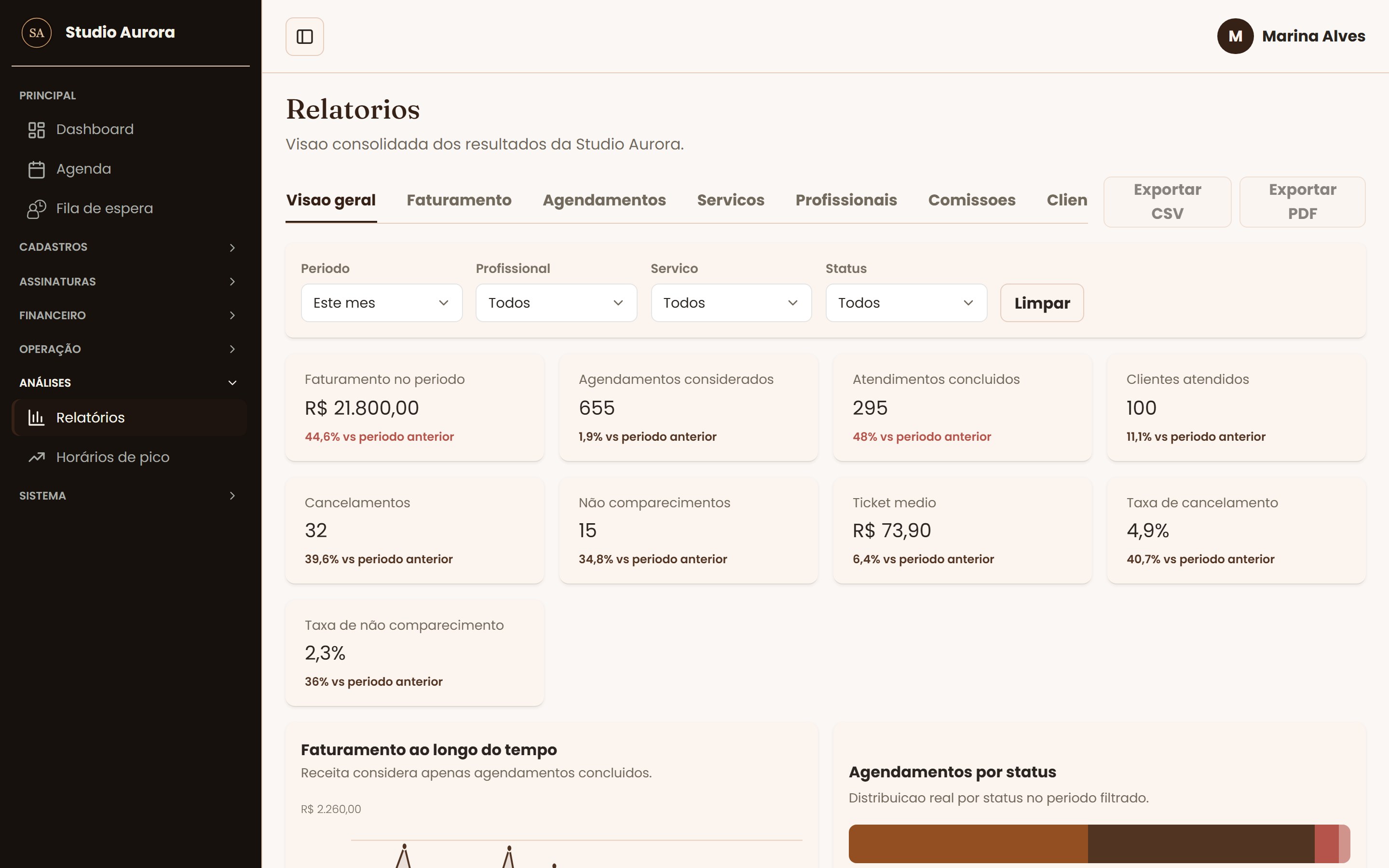1389x868 pixels.
Task: Open the Profissional dropdown
Action: click(x=556, y=302)
